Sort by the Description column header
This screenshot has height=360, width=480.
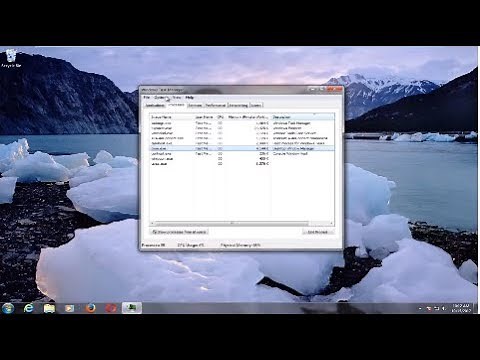(302, 117)
